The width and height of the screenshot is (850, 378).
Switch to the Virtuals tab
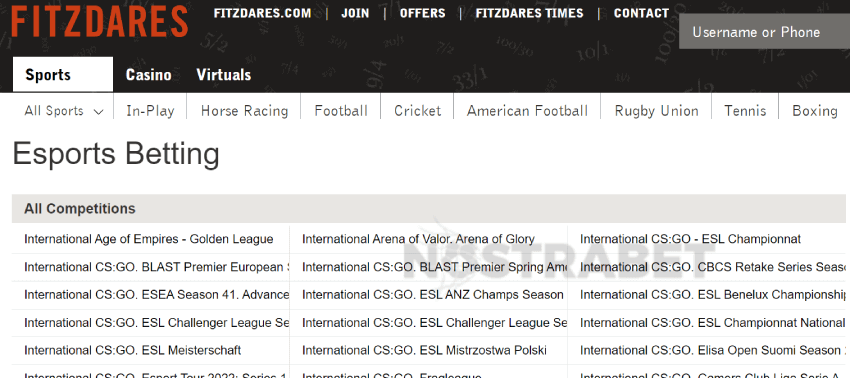tap(223, 75)
